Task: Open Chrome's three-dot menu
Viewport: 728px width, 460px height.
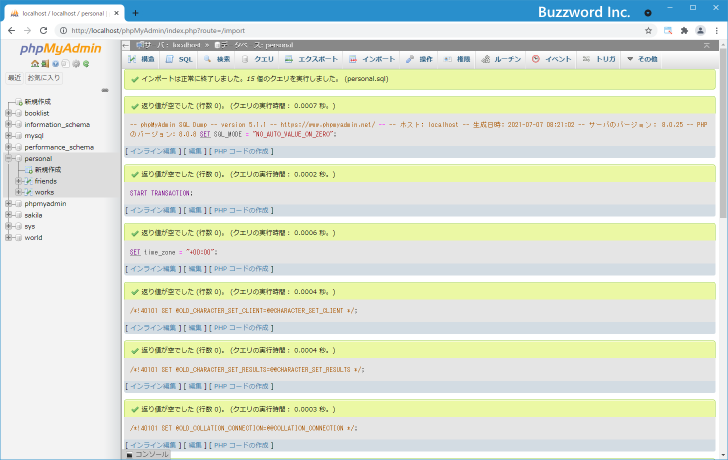Action: pyautogui.click(x=717, y=31)
